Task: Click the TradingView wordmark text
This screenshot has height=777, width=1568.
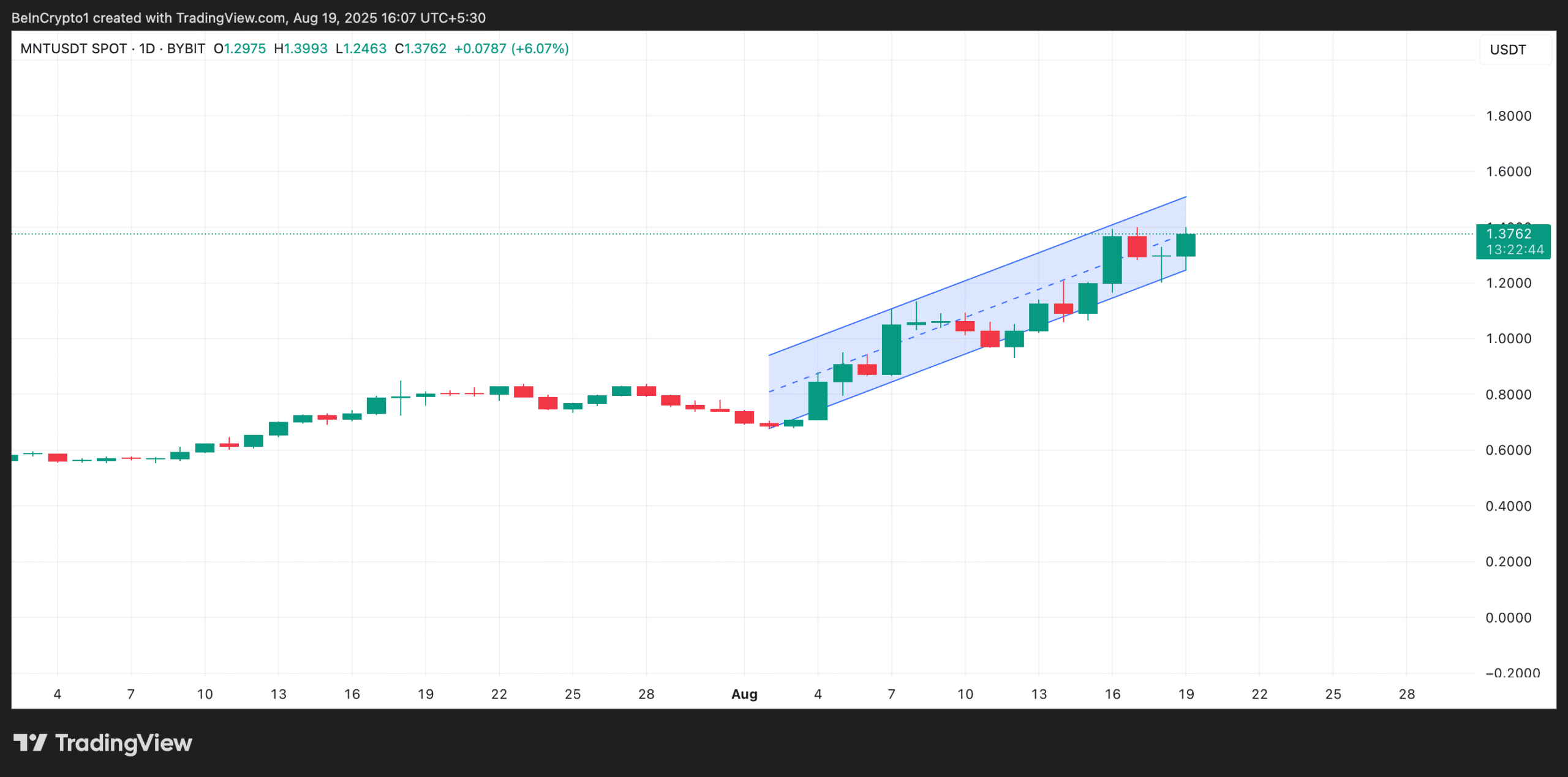Action: (x=124, y=743)
